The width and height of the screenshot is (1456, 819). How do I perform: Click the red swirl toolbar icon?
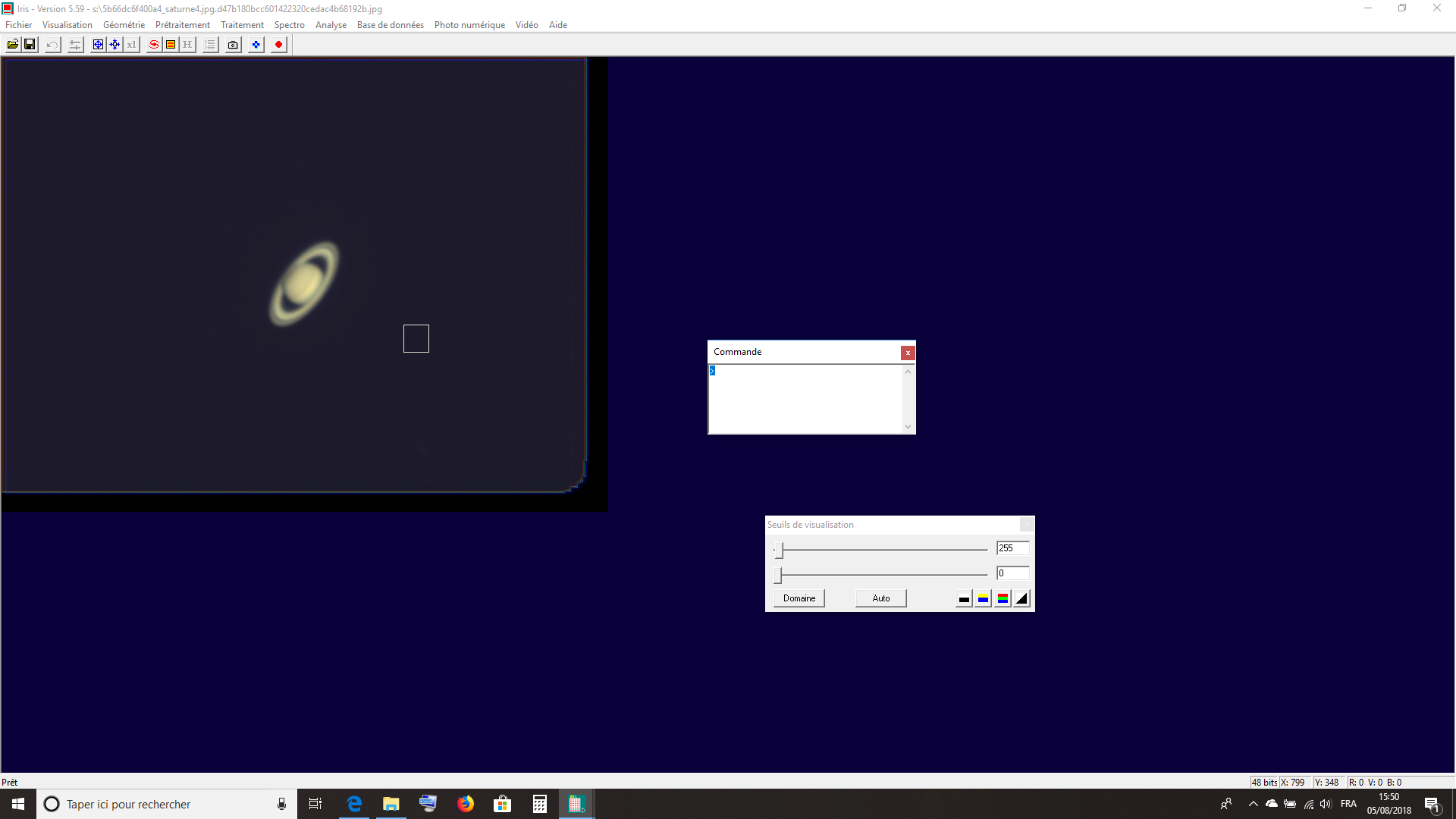(154, 45)
